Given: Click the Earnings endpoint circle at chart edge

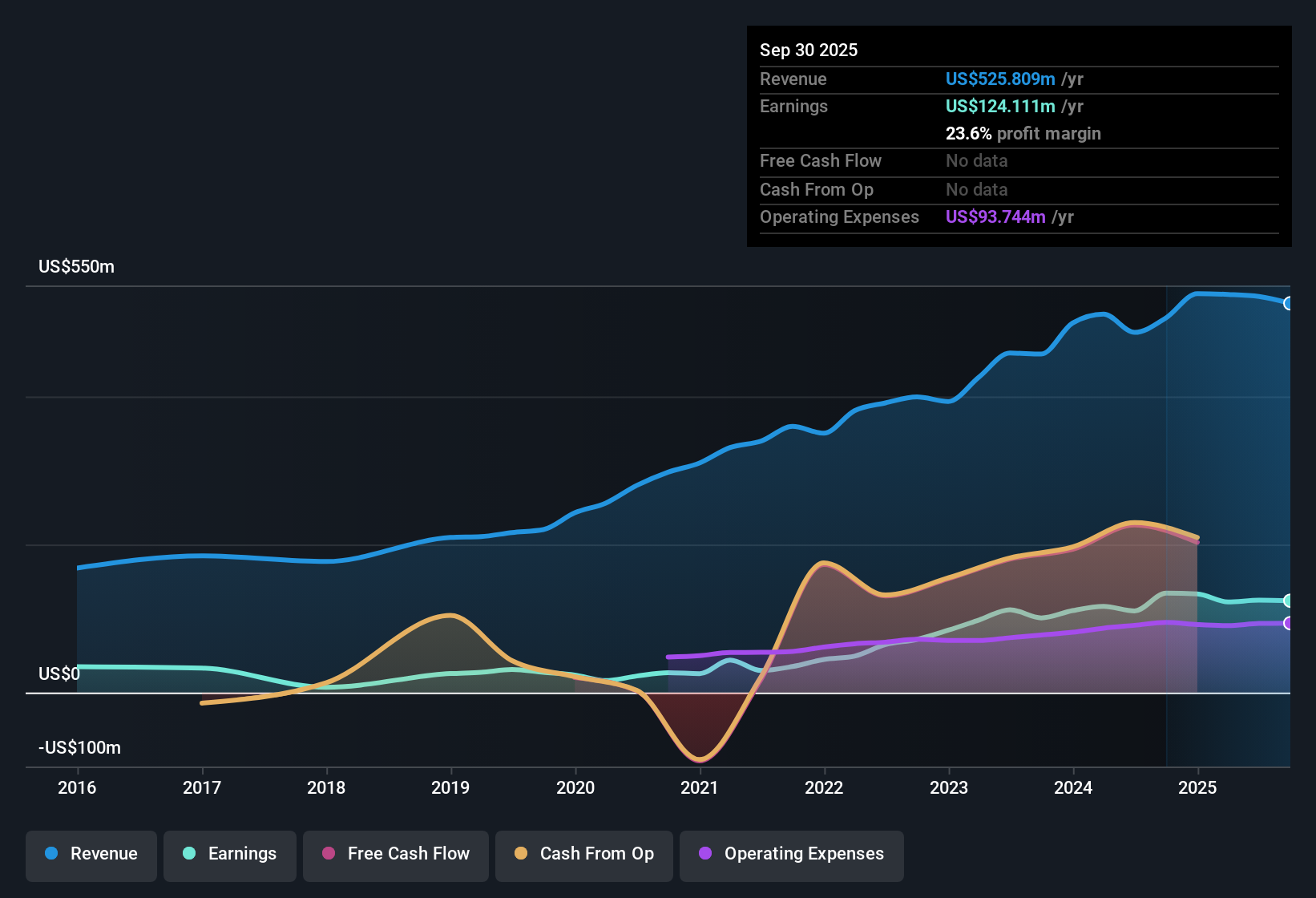Looking at the screenshot, I should (1288, 601).
